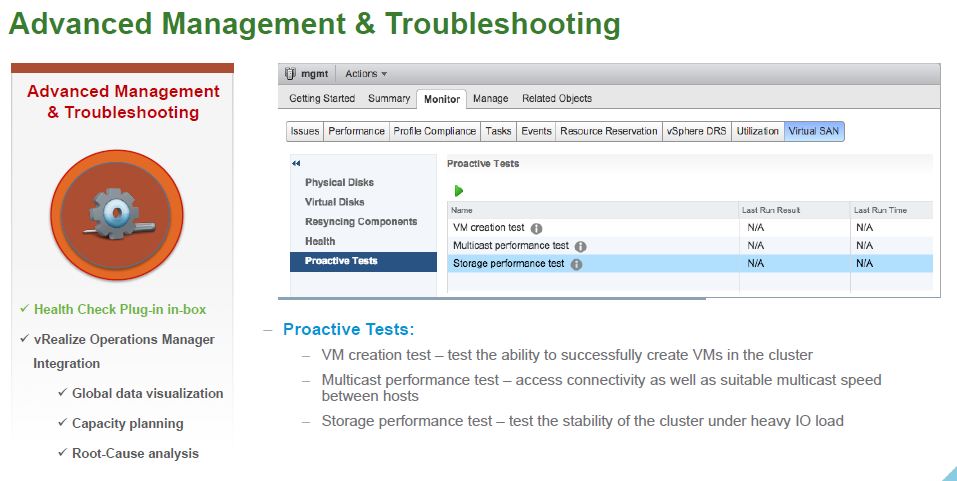957x481 pixels.
Task: Open the Related Objects tab
Action: [556, 98]
